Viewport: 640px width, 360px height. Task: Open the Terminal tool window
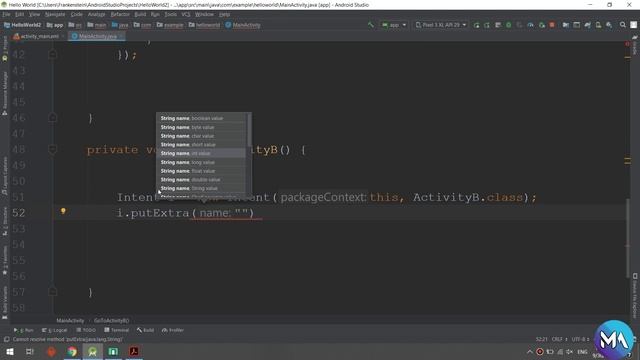point(116,330)
